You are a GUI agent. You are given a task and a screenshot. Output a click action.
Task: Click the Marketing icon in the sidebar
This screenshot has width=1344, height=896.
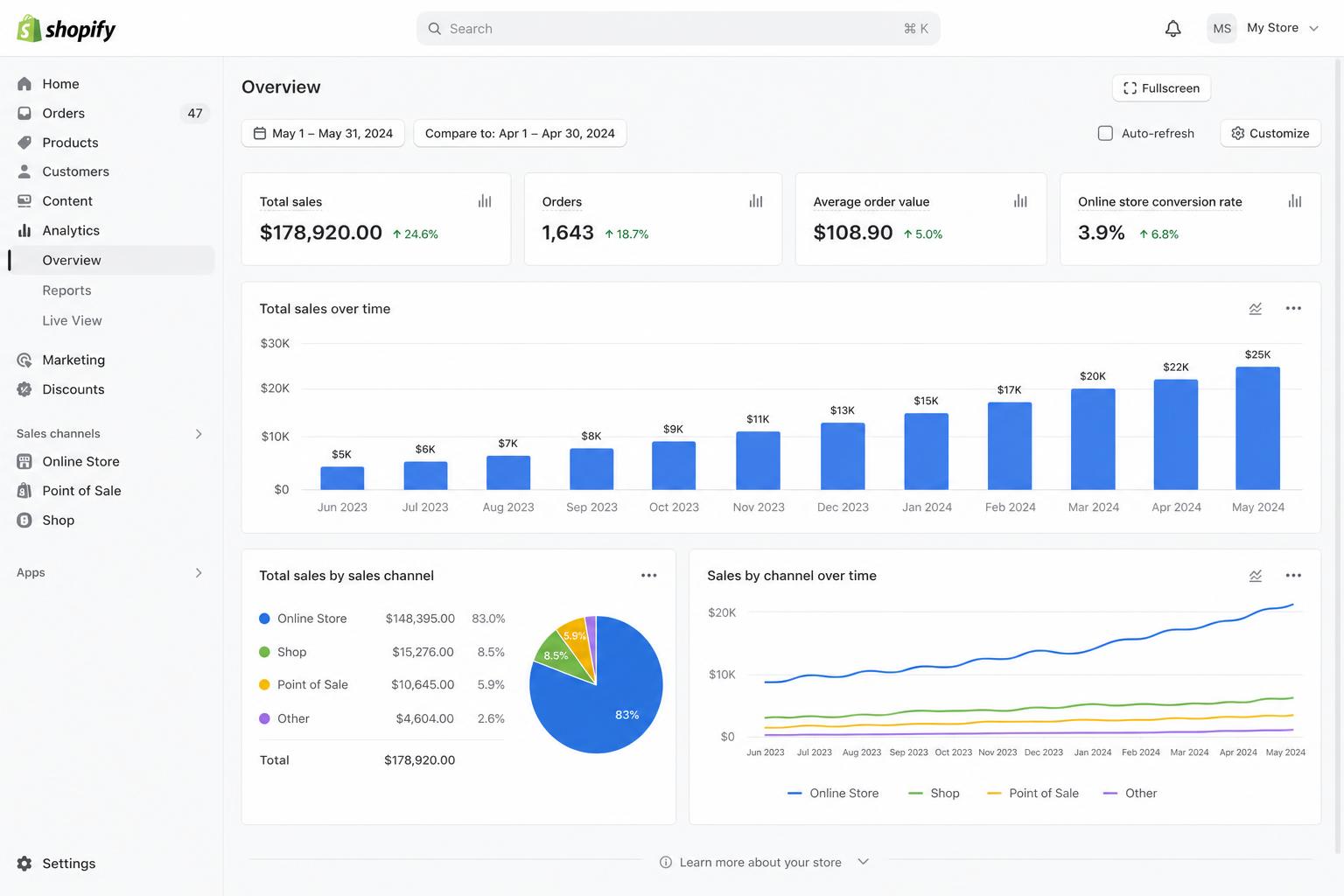pyautogui.click(x=24, y=360)
